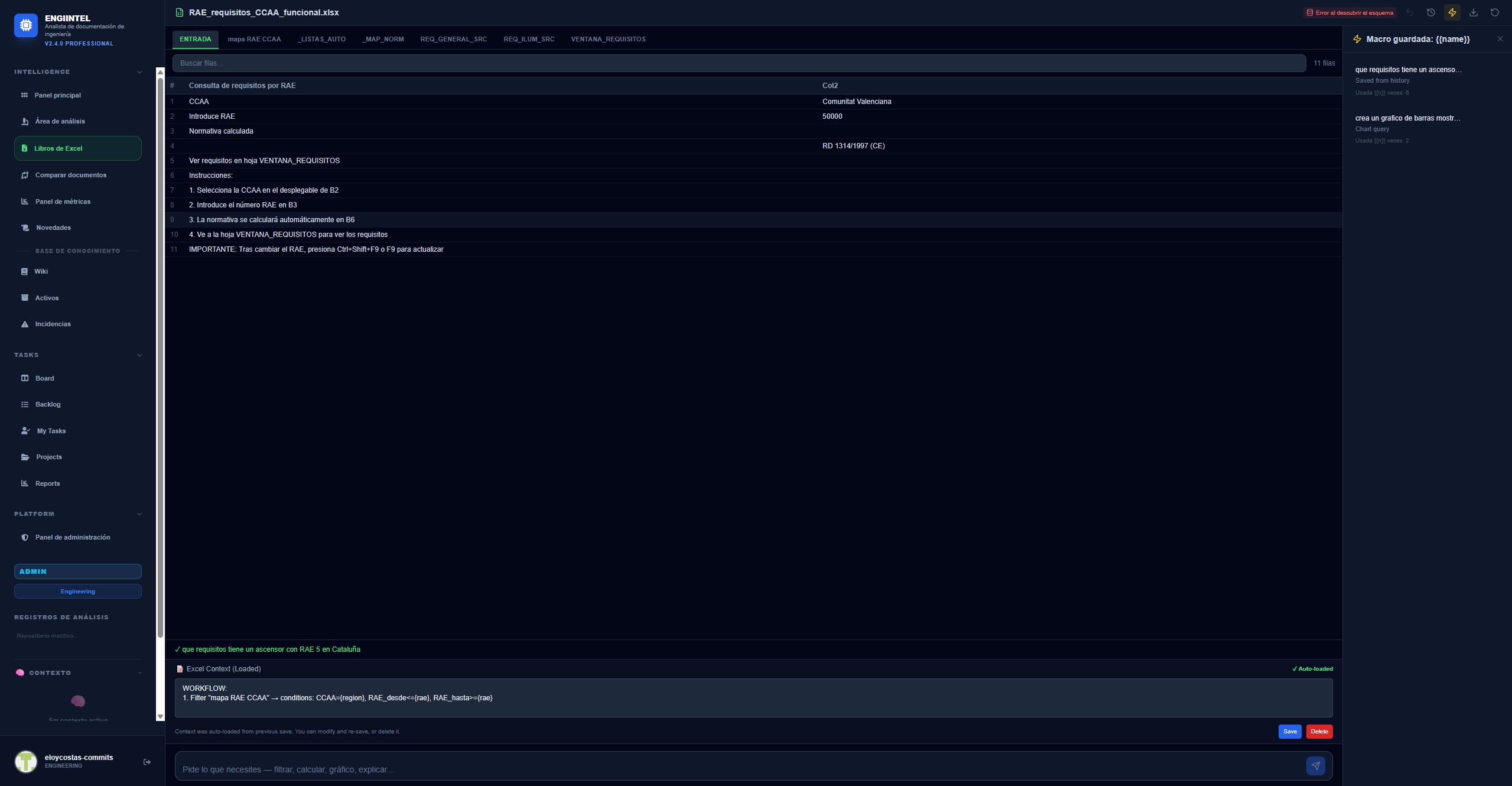
Task: Click the 'Ver requisitos en hoja VENTANA_REQUISITOS' row
Action: click(x=754, y=161)
